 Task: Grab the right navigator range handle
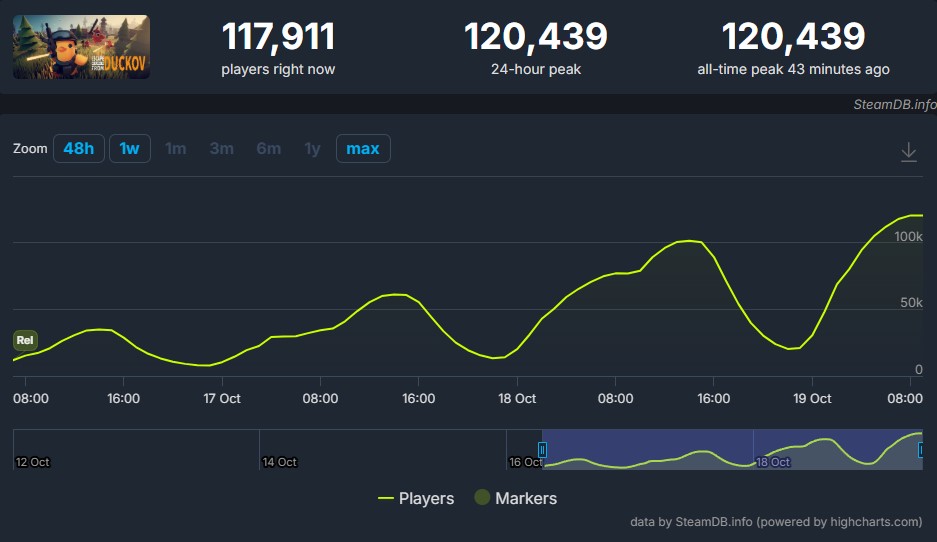coord(921,450)
